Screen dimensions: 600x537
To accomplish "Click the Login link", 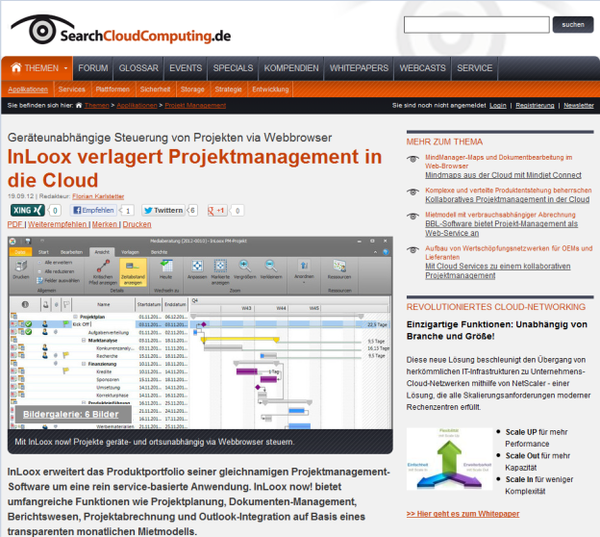I will pos(498,105).
